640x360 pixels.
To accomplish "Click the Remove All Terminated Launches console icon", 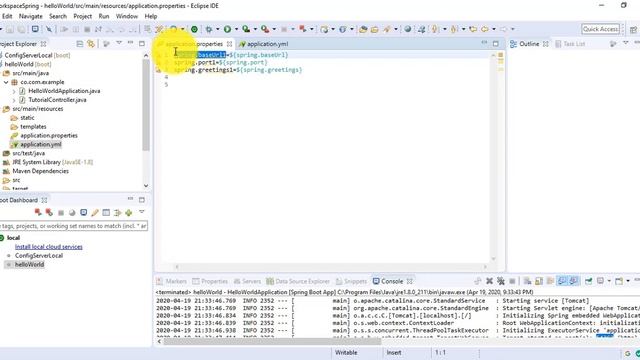I will 501,281.
